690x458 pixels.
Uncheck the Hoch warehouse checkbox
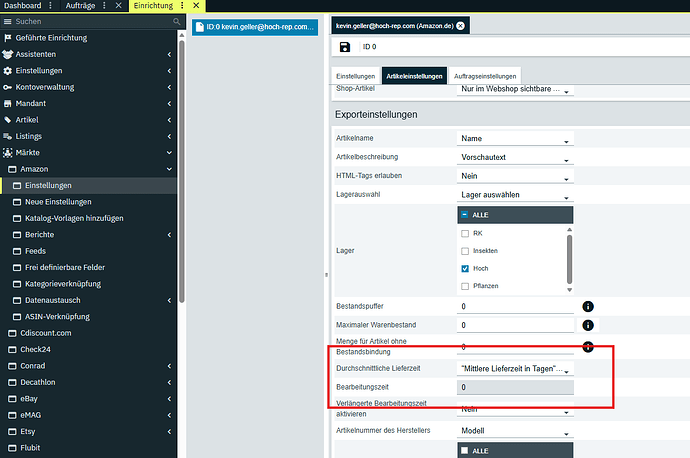[x=465, y=268]
